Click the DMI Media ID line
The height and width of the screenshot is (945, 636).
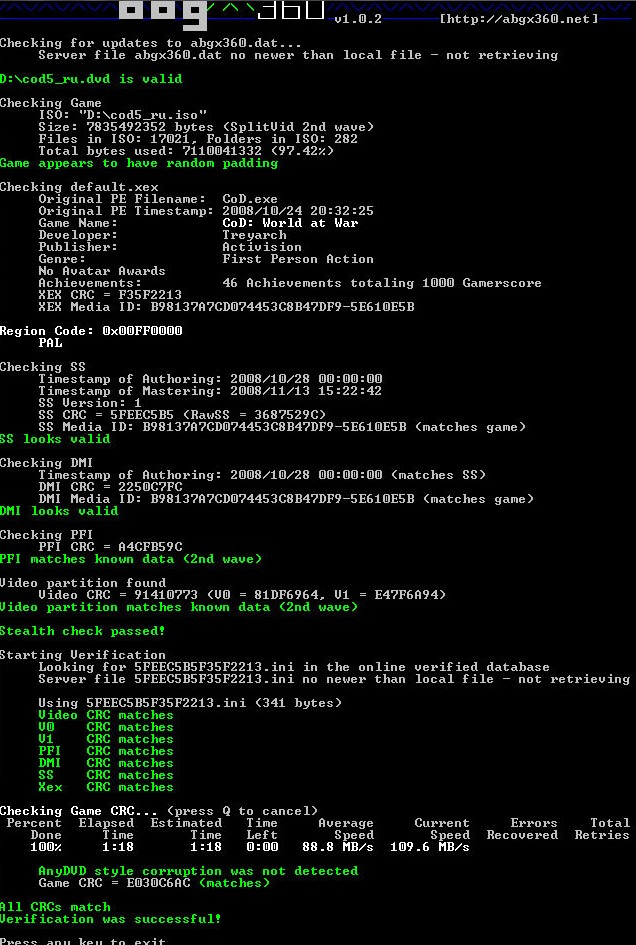coord(286,499)
